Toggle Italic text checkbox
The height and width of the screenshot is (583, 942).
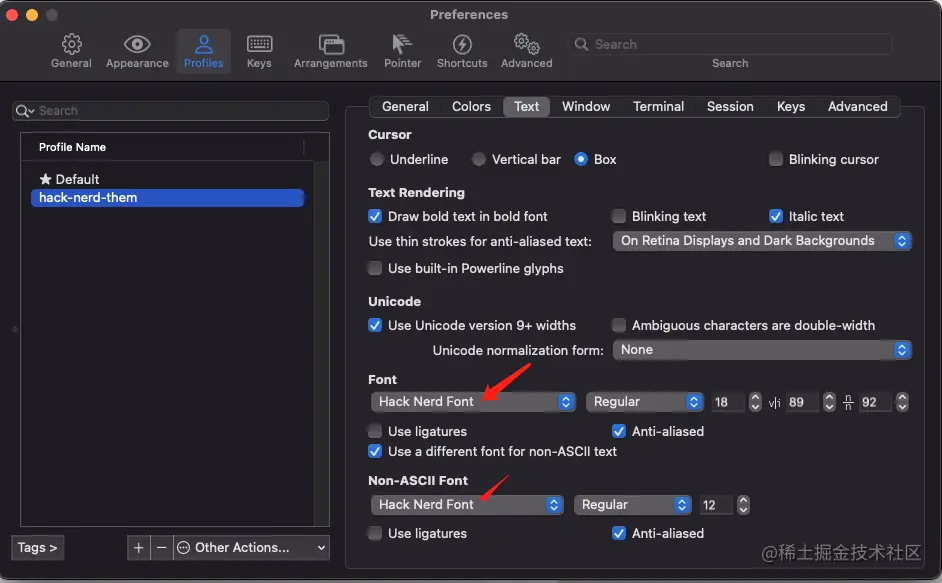click(776, 216)
